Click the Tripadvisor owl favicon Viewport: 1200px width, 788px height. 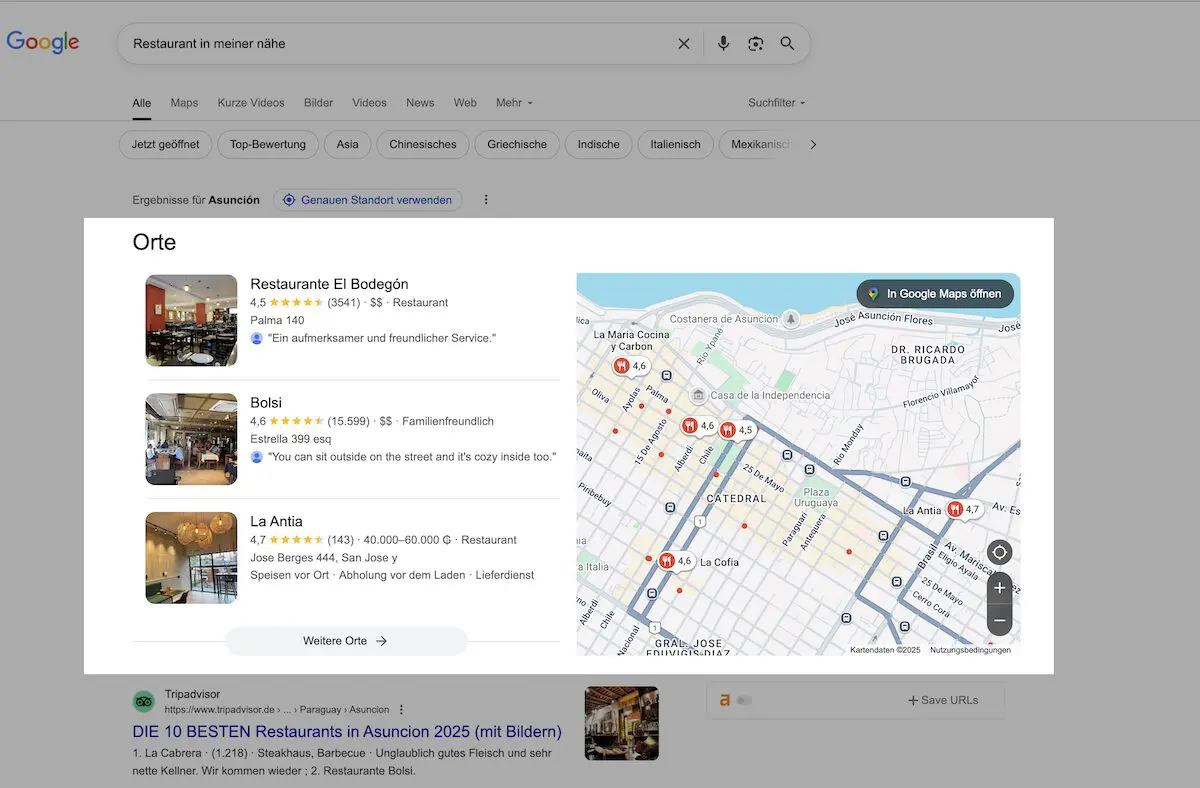coord(144,701)
